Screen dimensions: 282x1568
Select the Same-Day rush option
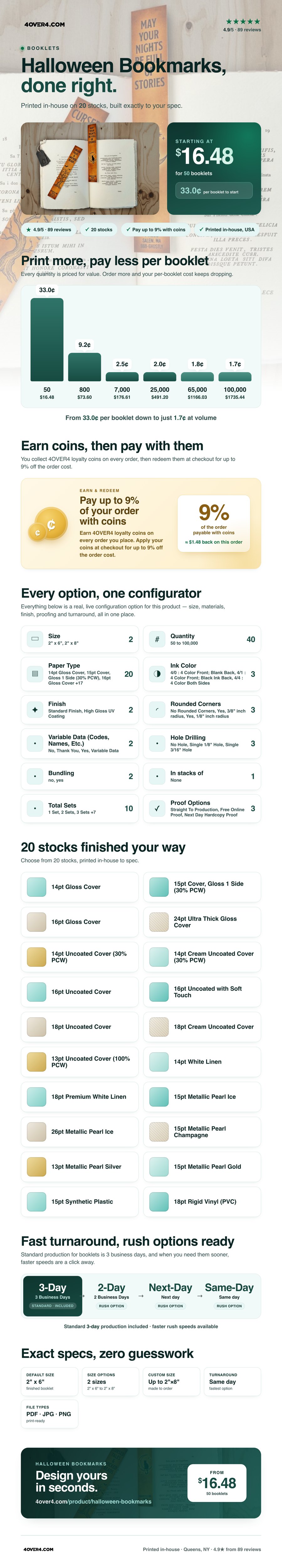(x=229, y=1295)
